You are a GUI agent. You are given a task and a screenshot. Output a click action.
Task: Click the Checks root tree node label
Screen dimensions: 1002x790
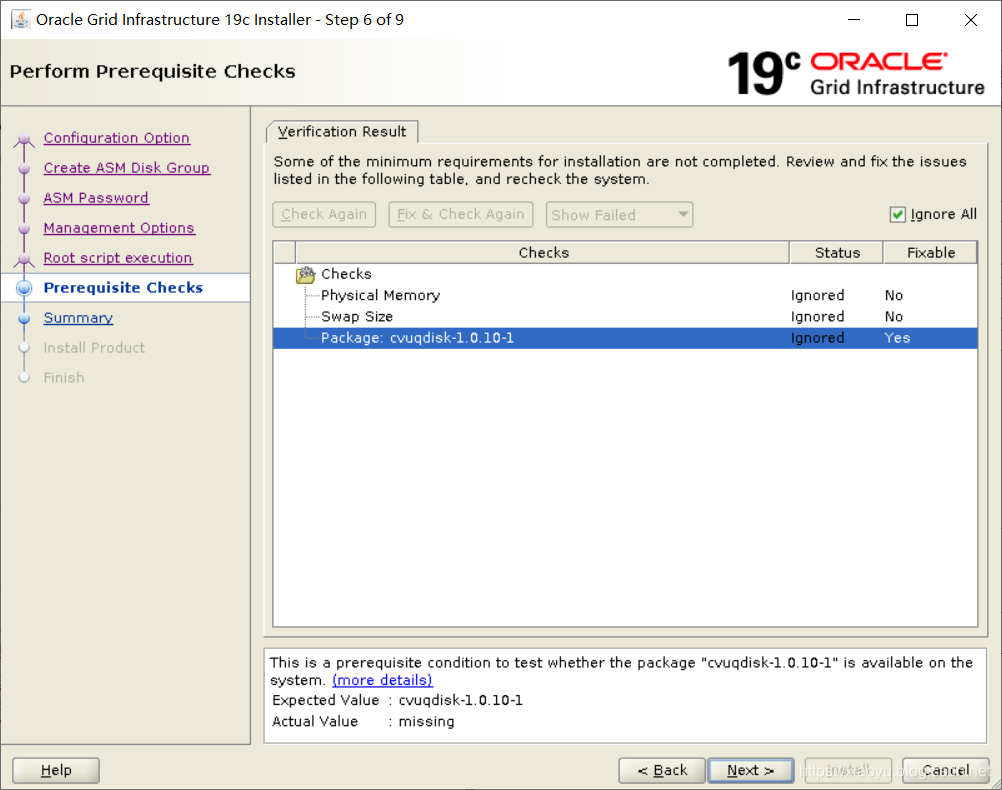click(346, 274)
